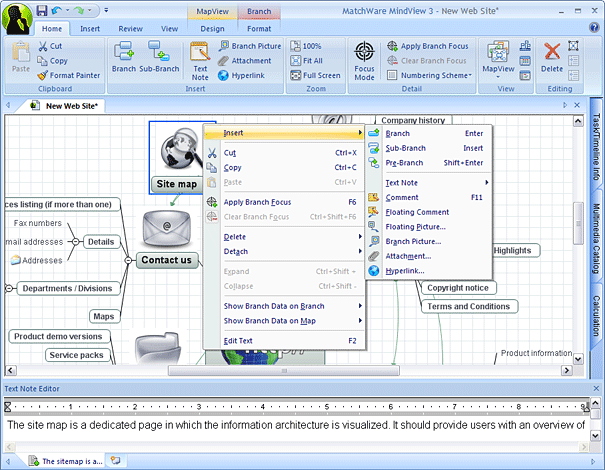Select the Service packs branch

[76, 355]
